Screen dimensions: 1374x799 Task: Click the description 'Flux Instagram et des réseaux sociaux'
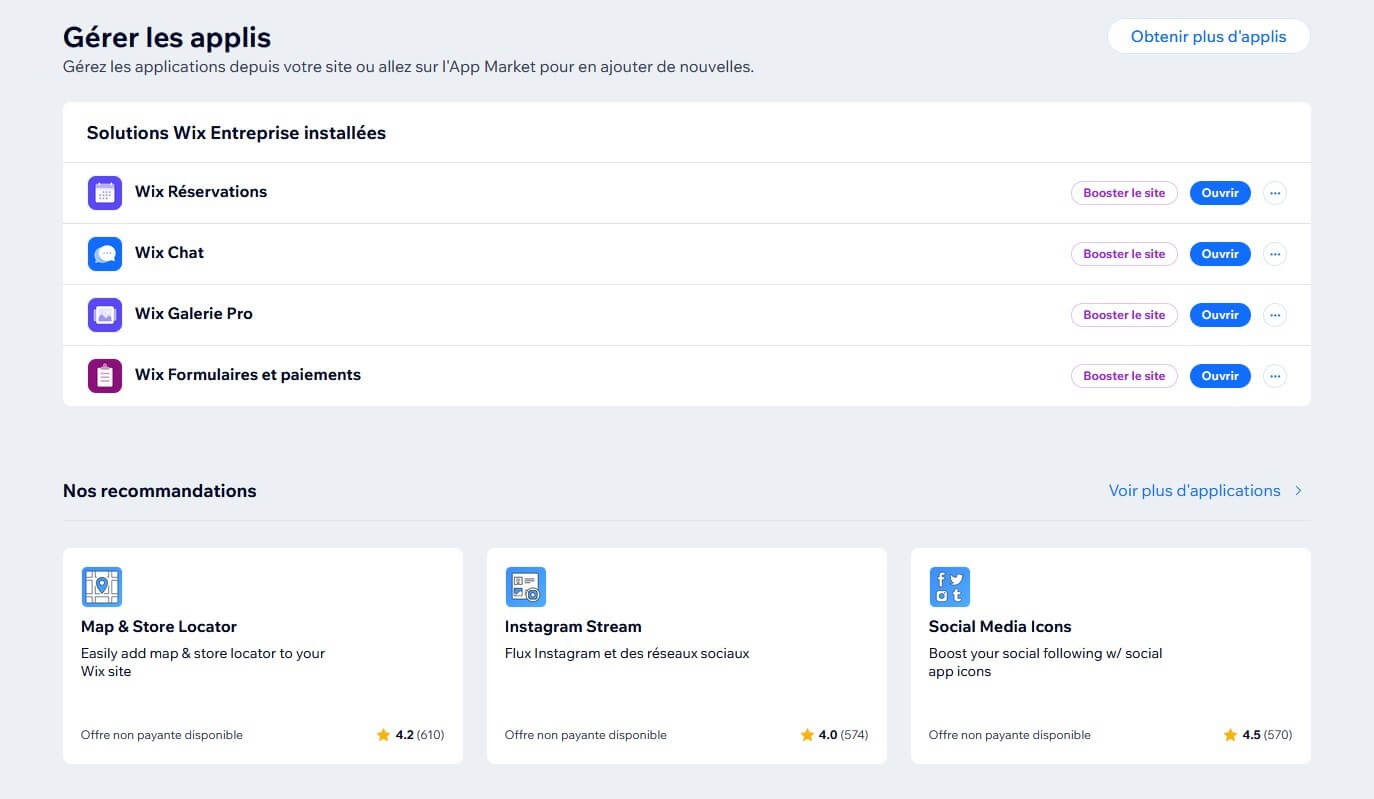click(627, 654)
